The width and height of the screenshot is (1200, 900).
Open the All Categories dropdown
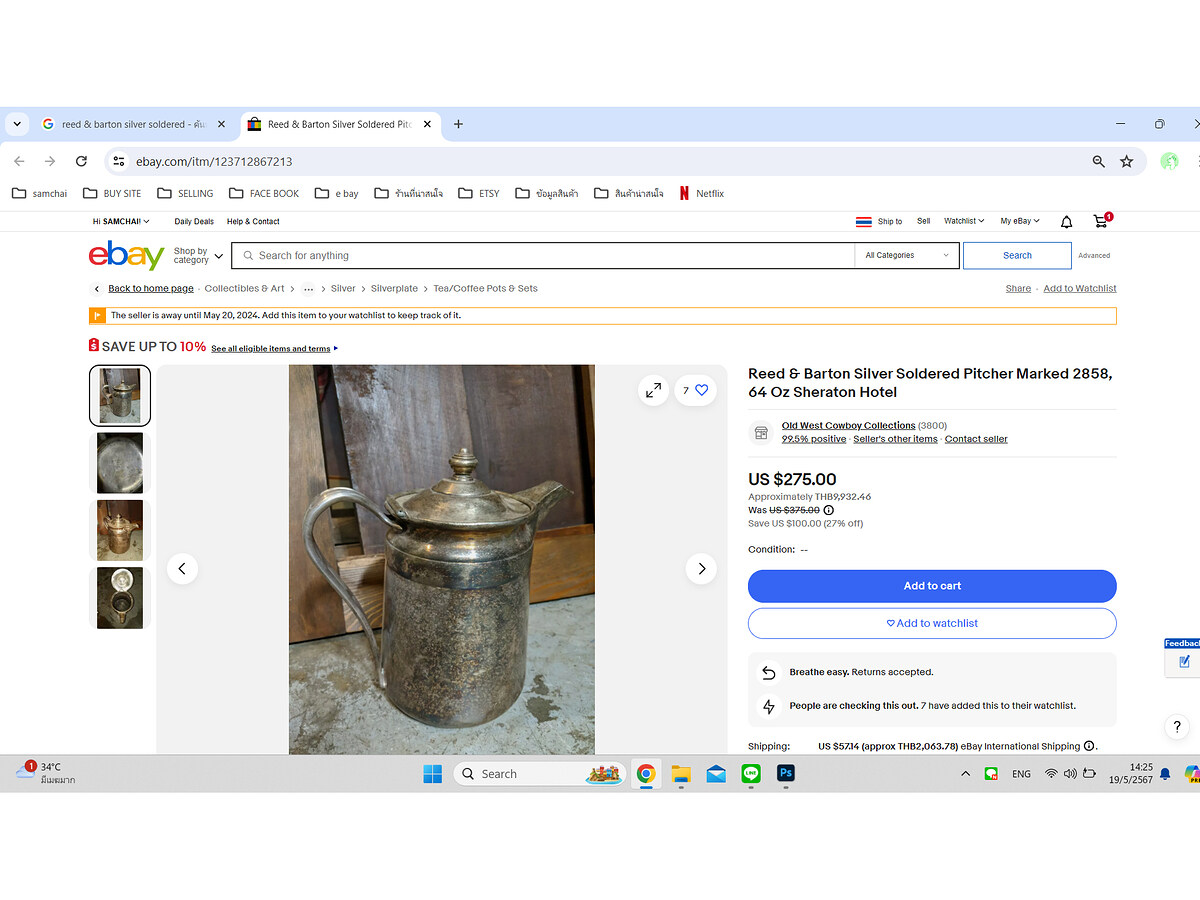coord(906,255)
